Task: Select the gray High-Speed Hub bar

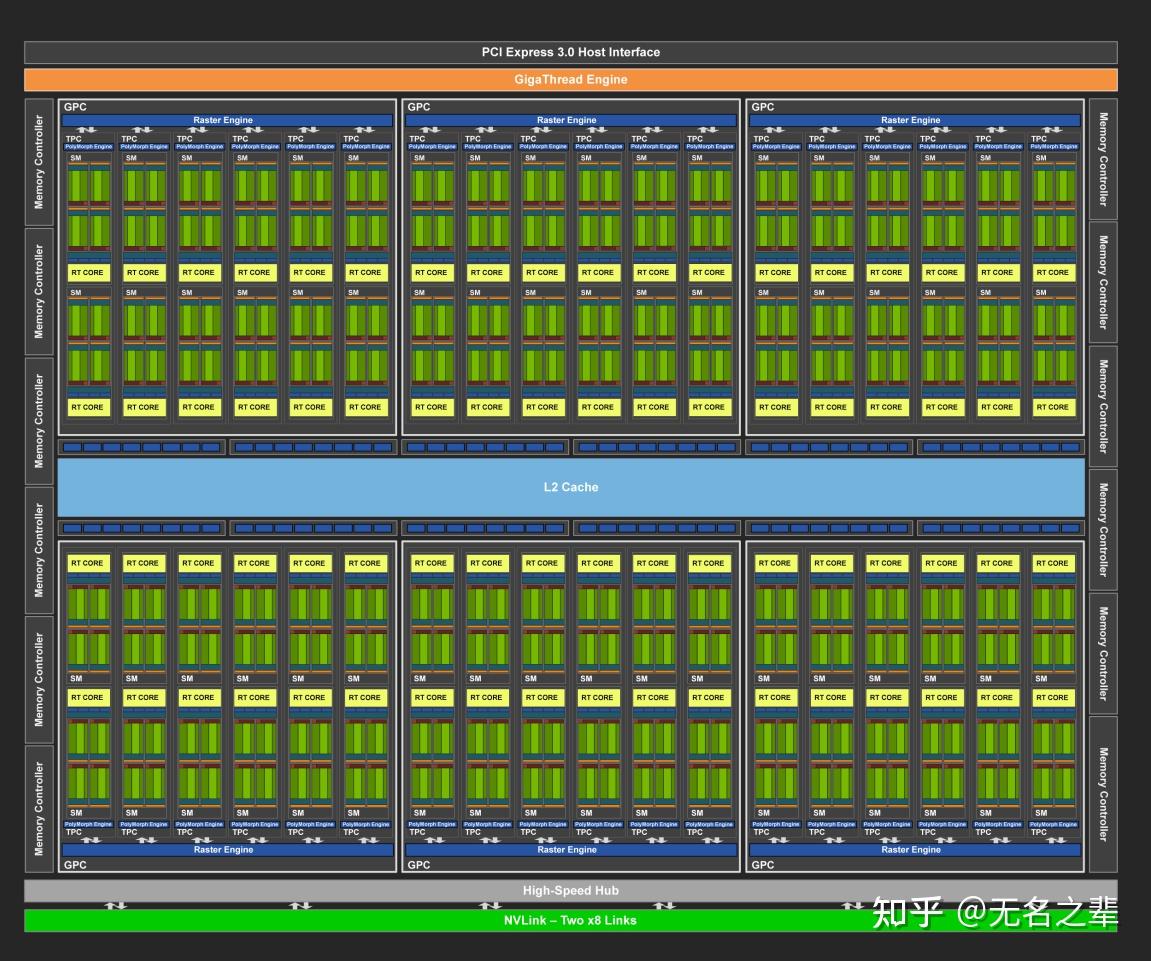Action: (x=570, y=891)
